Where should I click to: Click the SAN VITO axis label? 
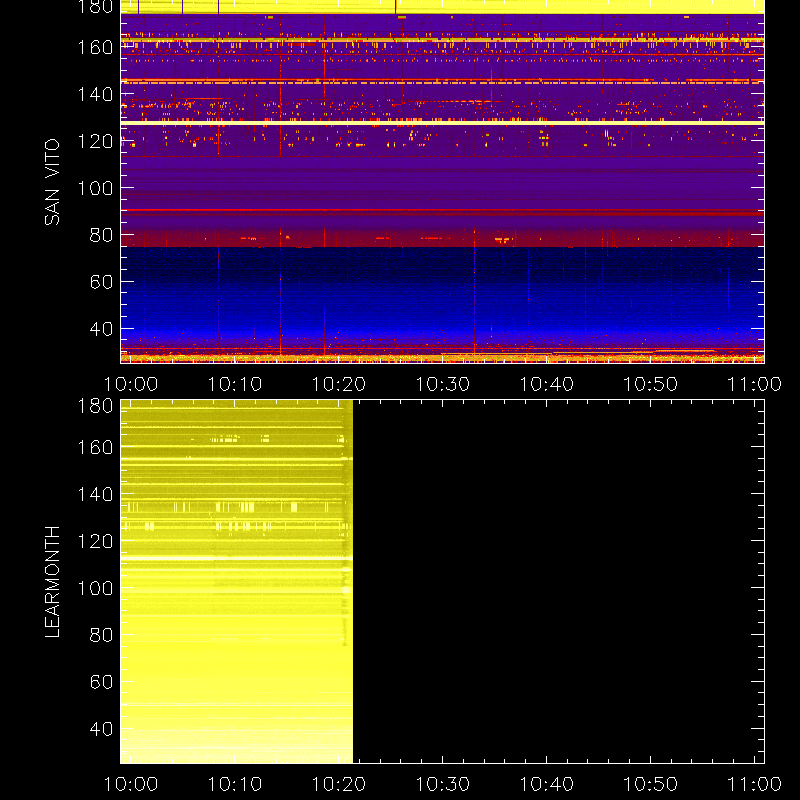tap(52, 182)
